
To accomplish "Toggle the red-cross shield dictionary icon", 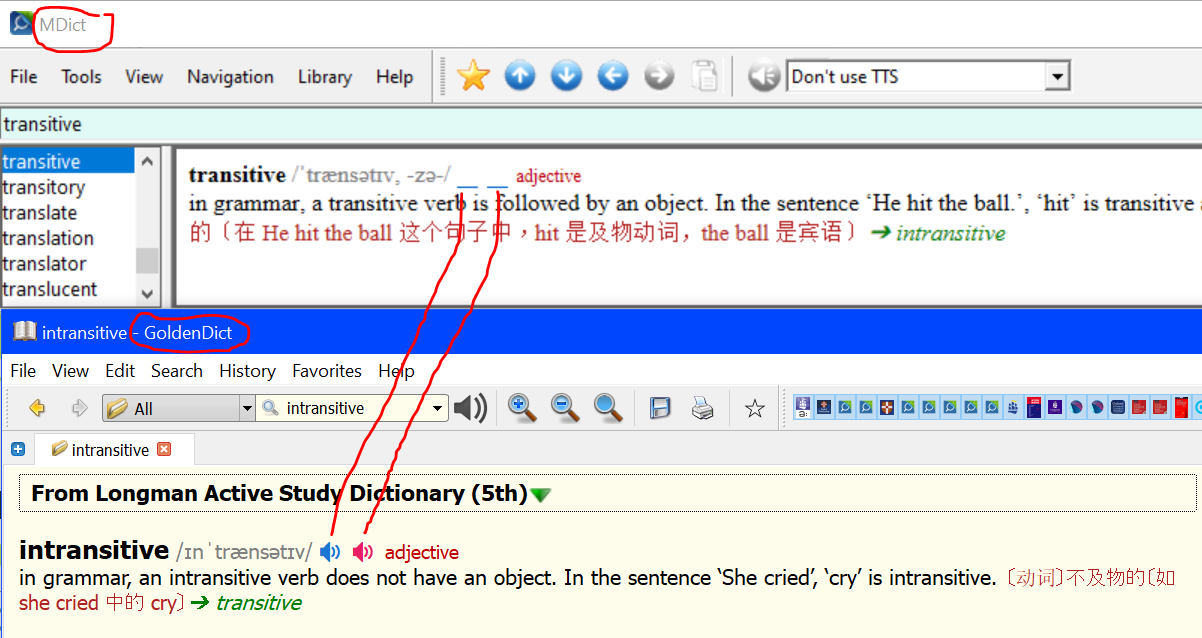I will [x=887, y=407].
